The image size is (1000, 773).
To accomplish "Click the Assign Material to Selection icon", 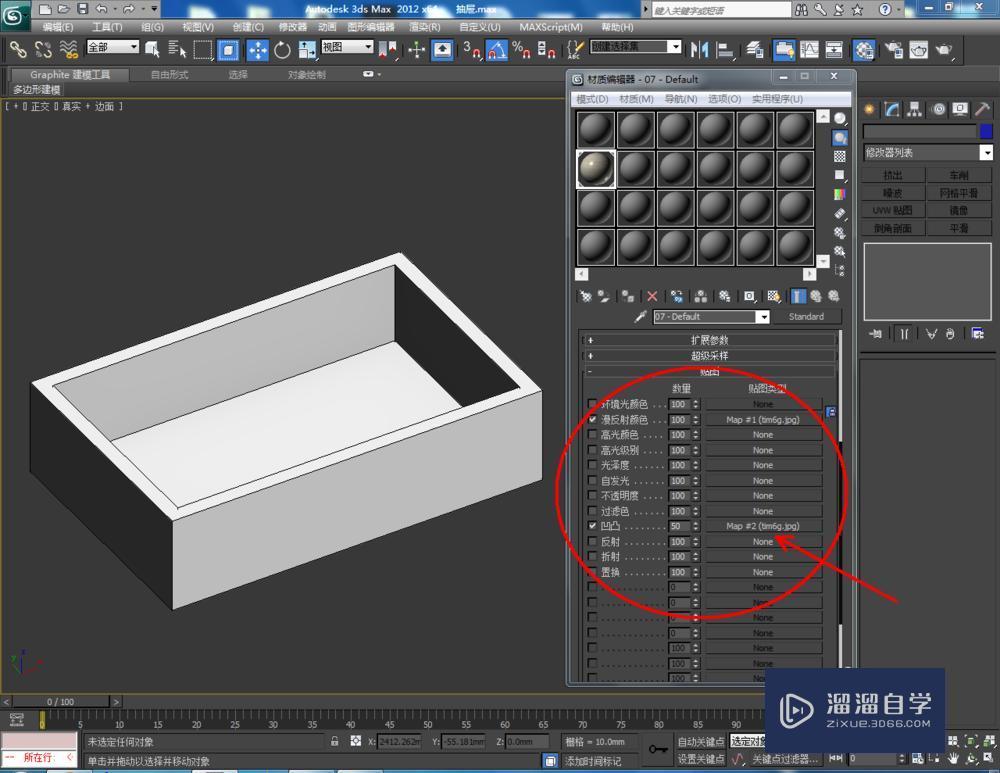I will coord(627,296).
